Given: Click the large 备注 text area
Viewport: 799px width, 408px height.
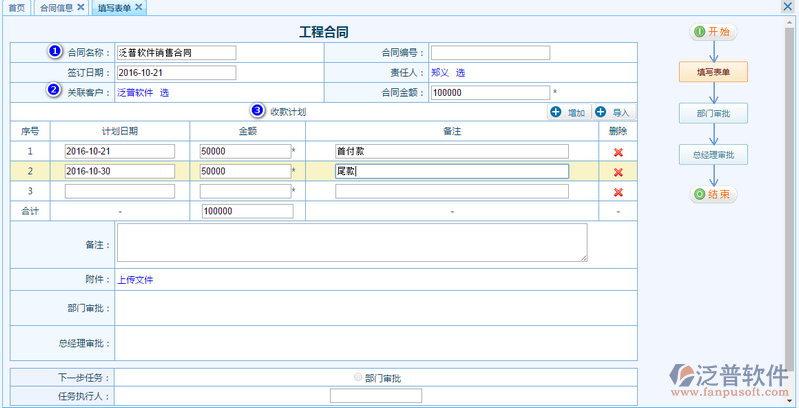Looking at the screenshot, I should 352,242.
